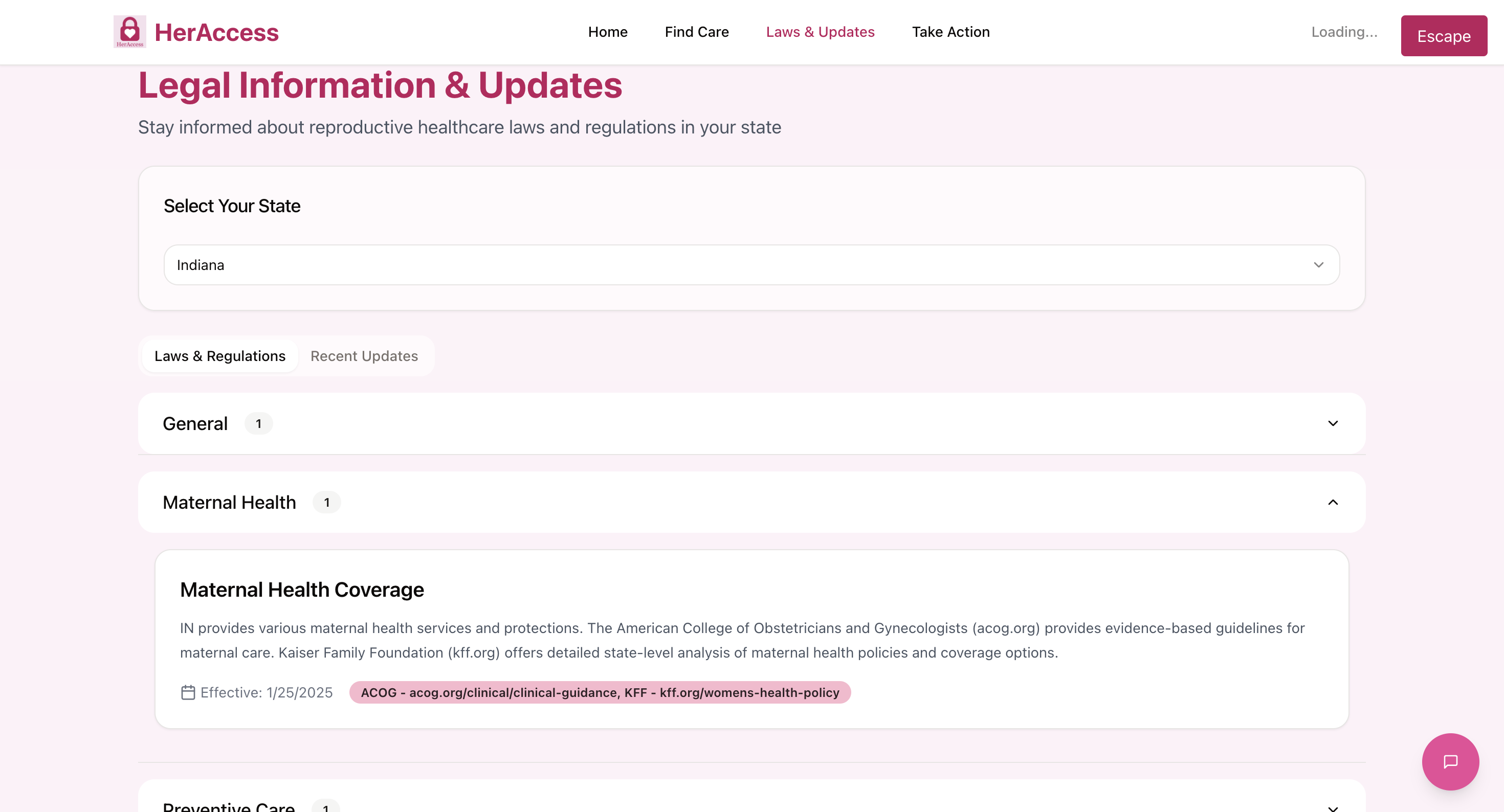The height and width of the screenshot is (812, 1504).
Task: Click the state selector dropdown arrow
Action: 1318,265
